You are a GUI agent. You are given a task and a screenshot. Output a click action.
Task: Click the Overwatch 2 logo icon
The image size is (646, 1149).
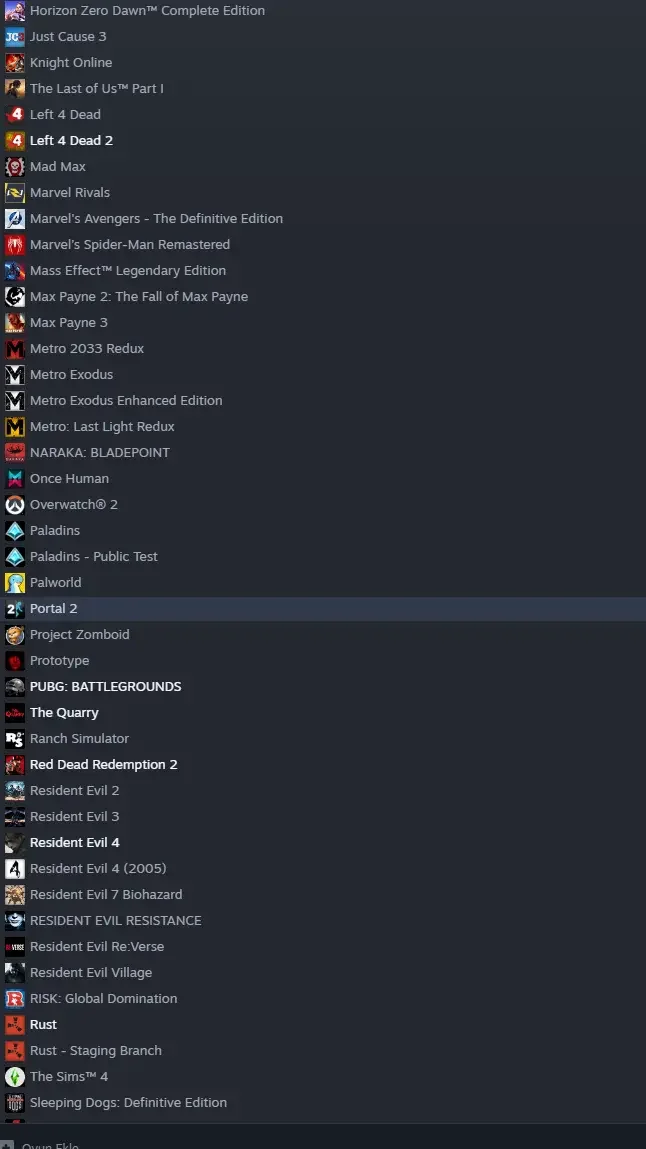point(15,505)
